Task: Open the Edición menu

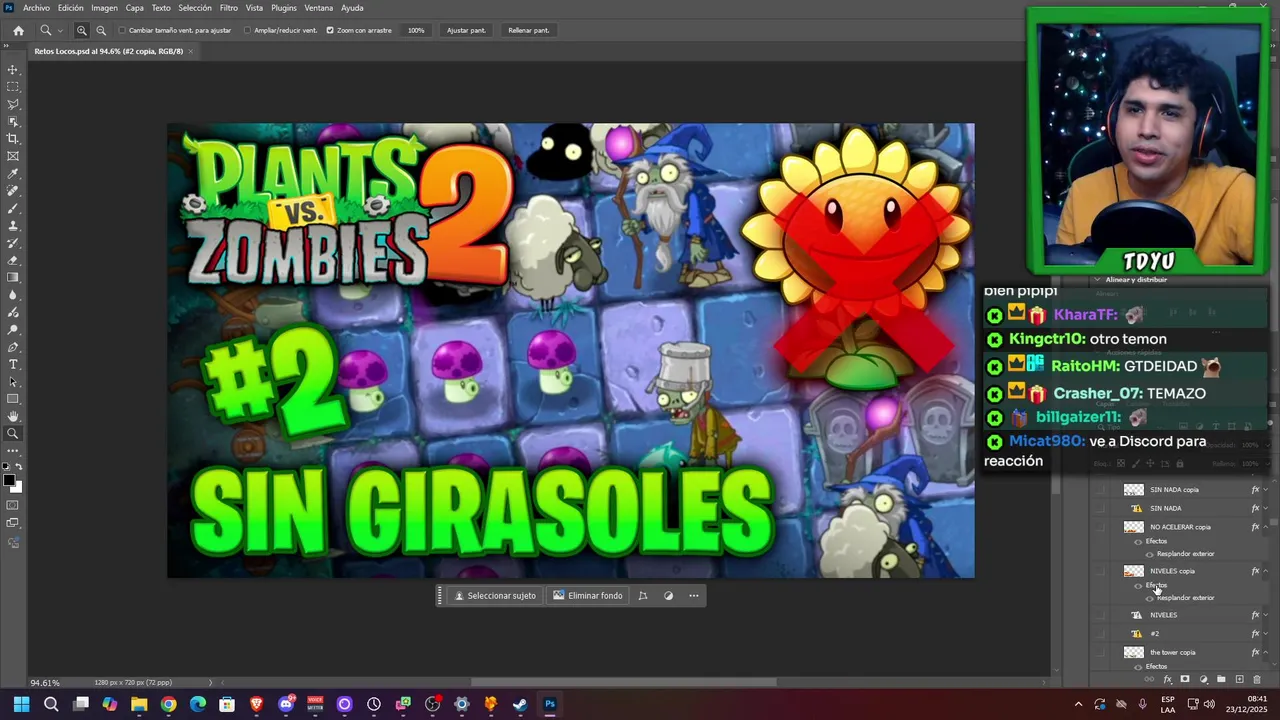Action: point(70,8)
